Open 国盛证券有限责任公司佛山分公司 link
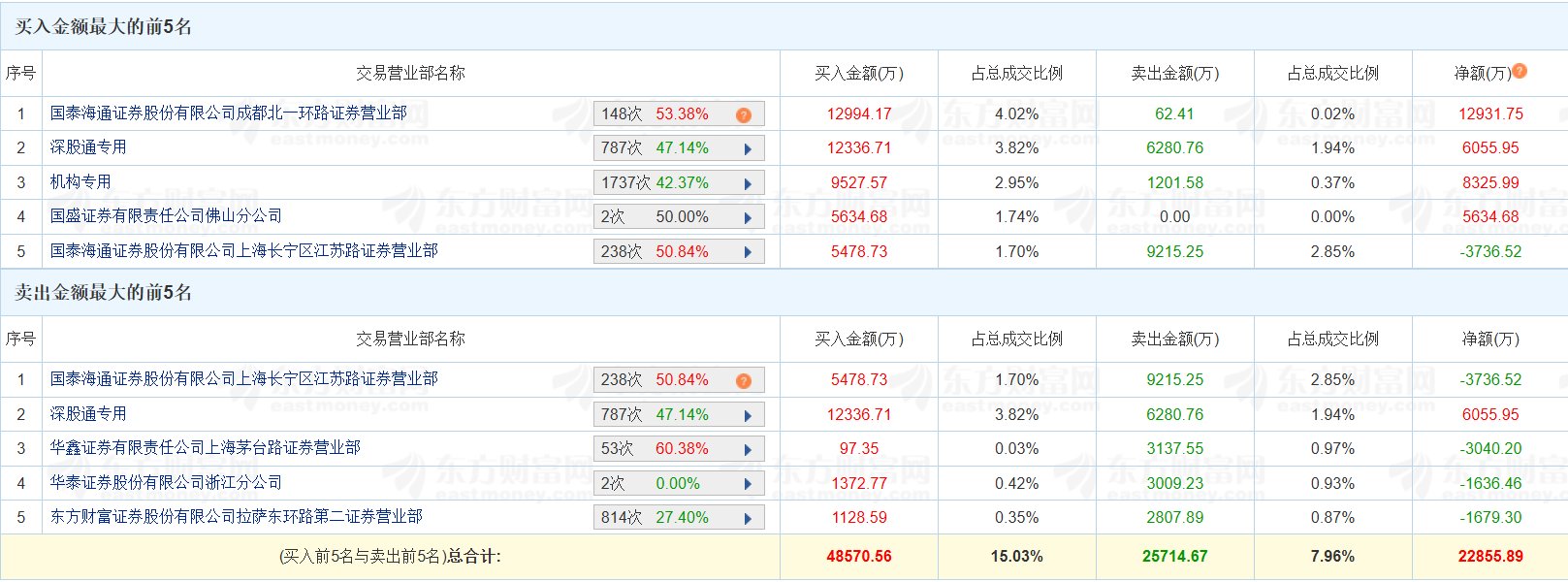The image size is (1568, 582). (166, 216)
